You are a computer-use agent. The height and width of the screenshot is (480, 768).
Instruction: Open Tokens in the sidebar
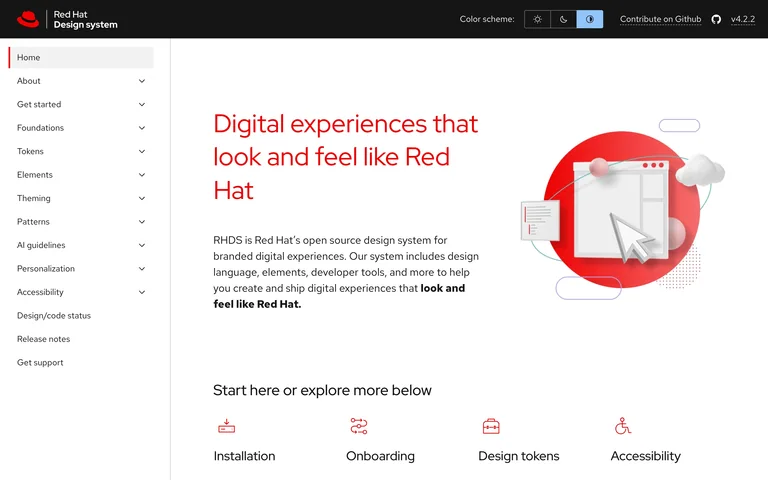pyautogui.click(x=30, y=151)
